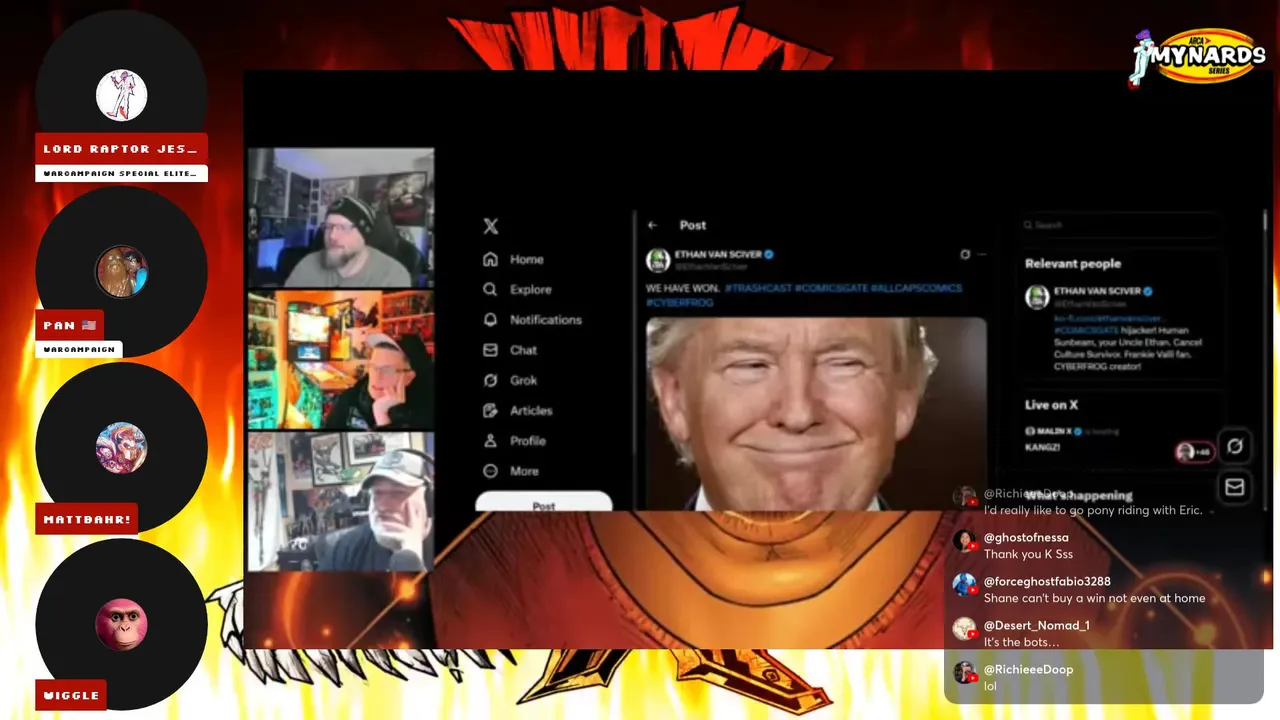Open the #COMICSGATE hashtag in the post

click(831, 288)
